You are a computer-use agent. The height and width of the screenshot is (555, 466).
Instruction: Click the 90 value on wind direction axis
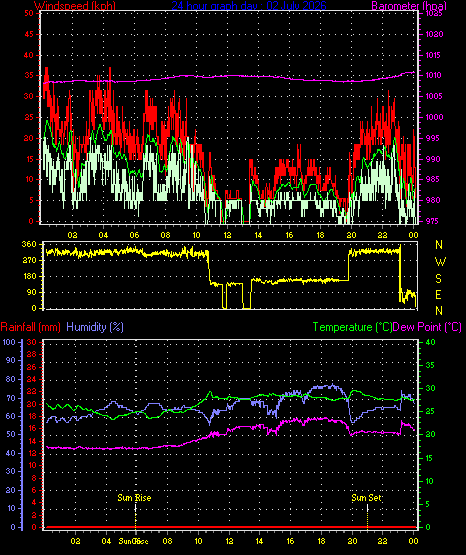(x=31, y=292)
